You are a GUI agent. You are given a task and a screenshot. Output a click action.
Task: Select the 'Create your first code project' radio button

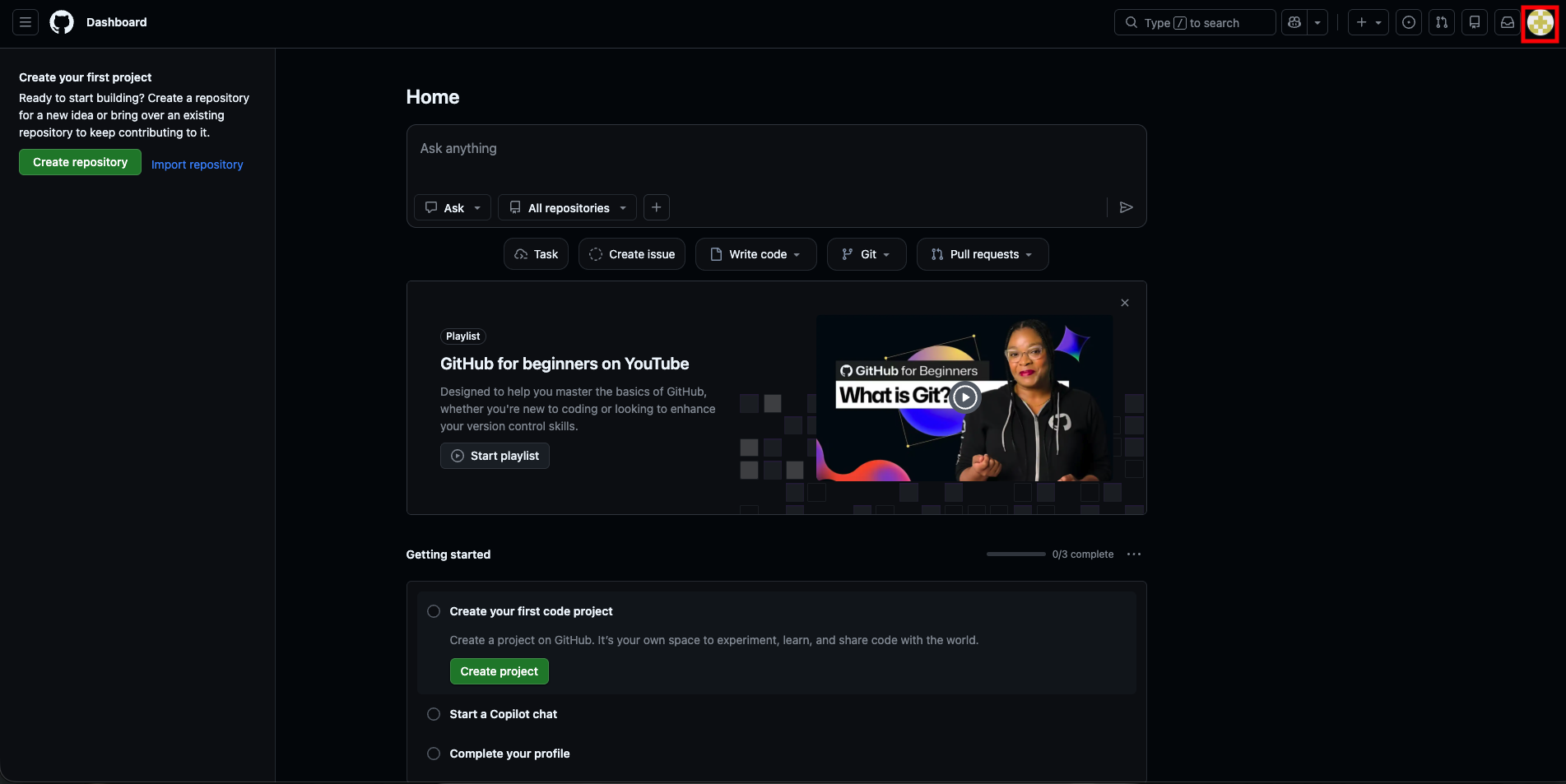(x=434, y=611)
